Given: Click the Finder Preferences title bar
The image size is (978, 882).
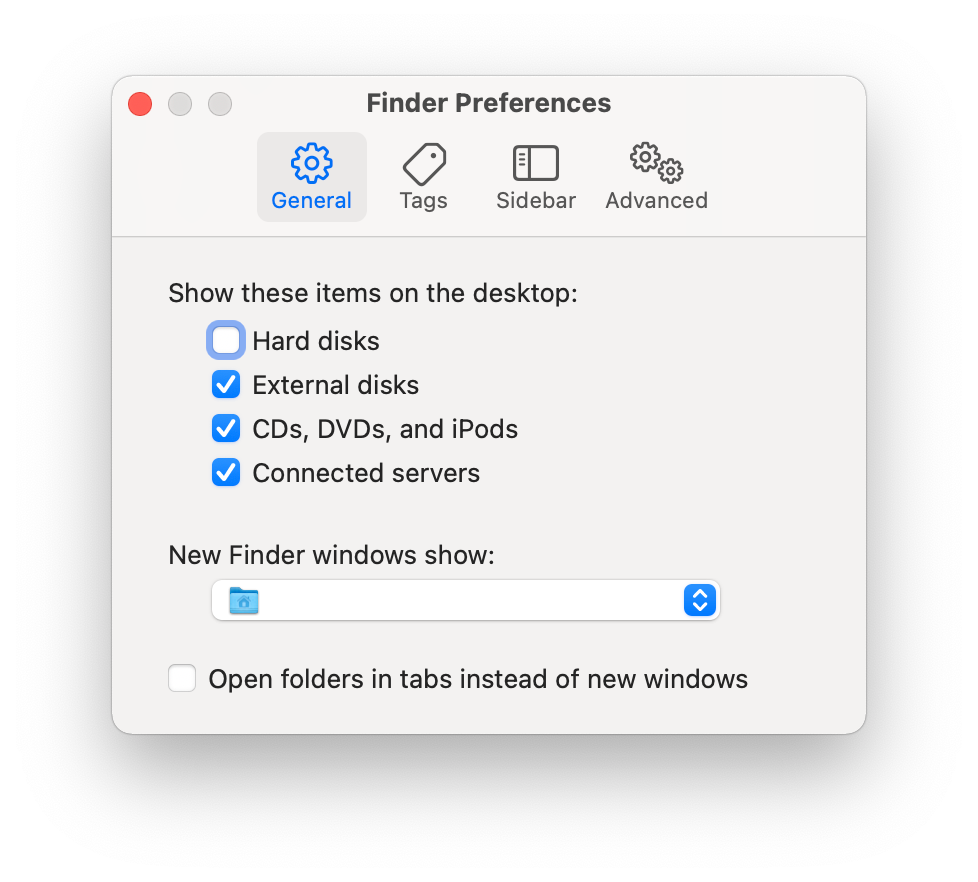Looking at the screenshot, I should [x=489, y=103].
